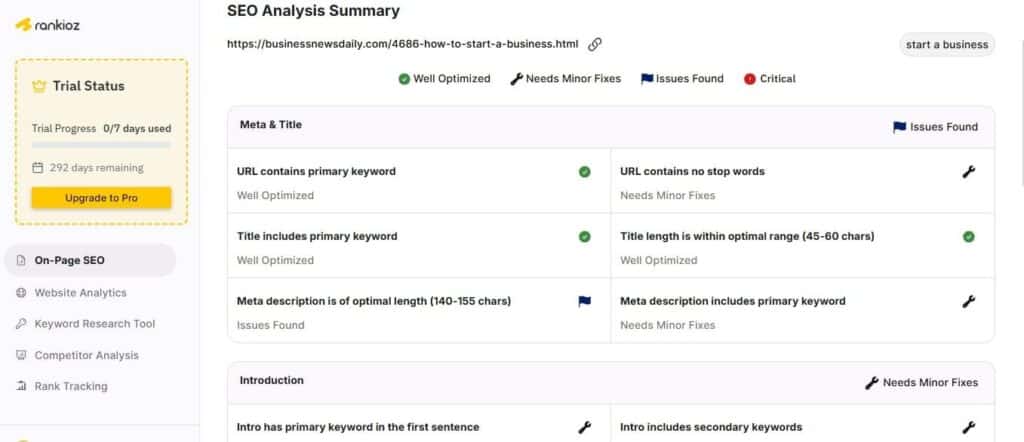Click the Rankioz logo icon
1024x442 pixels.
coord(24,23)
